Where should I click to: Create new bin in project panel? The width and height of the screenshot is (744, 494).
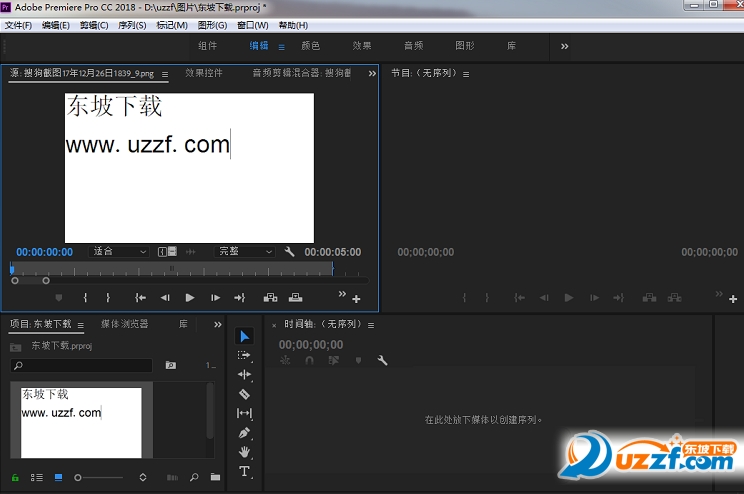point(215,477)
